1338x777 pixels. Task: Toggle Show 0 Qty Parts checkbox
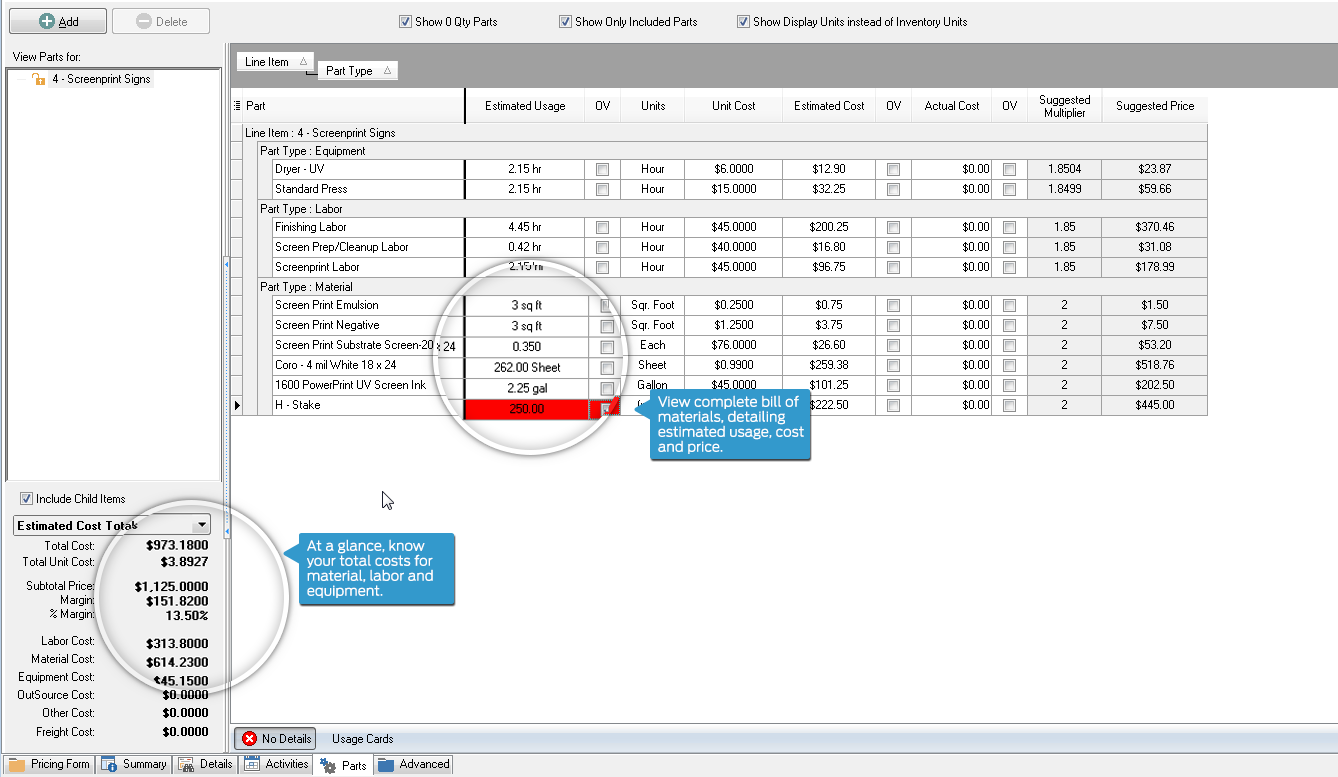click(x=405, y=22)
